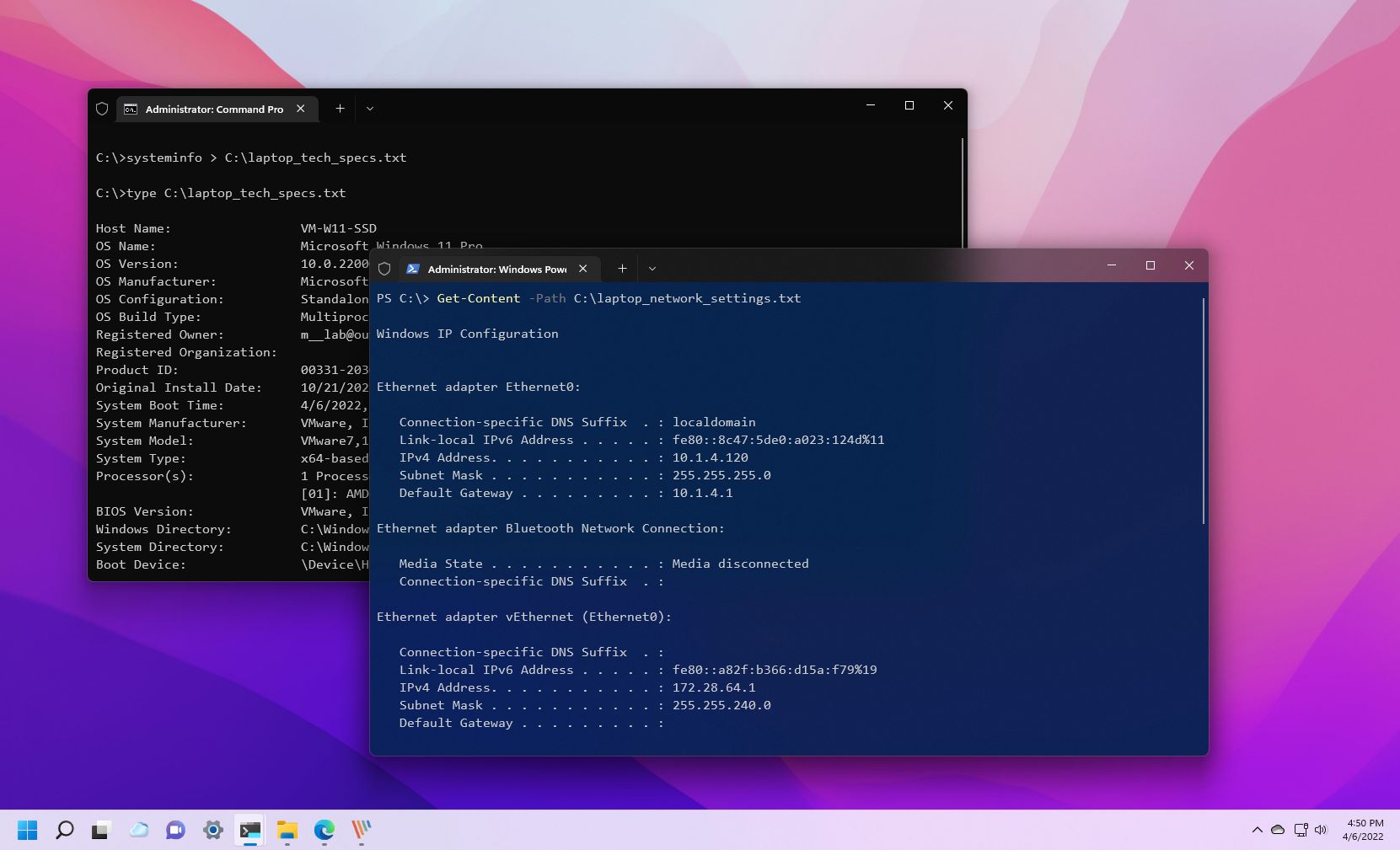The width and height of the screenshot is (1400, 850).
Task: Open Search from the taskbar
Action: [x=64, y=830]
